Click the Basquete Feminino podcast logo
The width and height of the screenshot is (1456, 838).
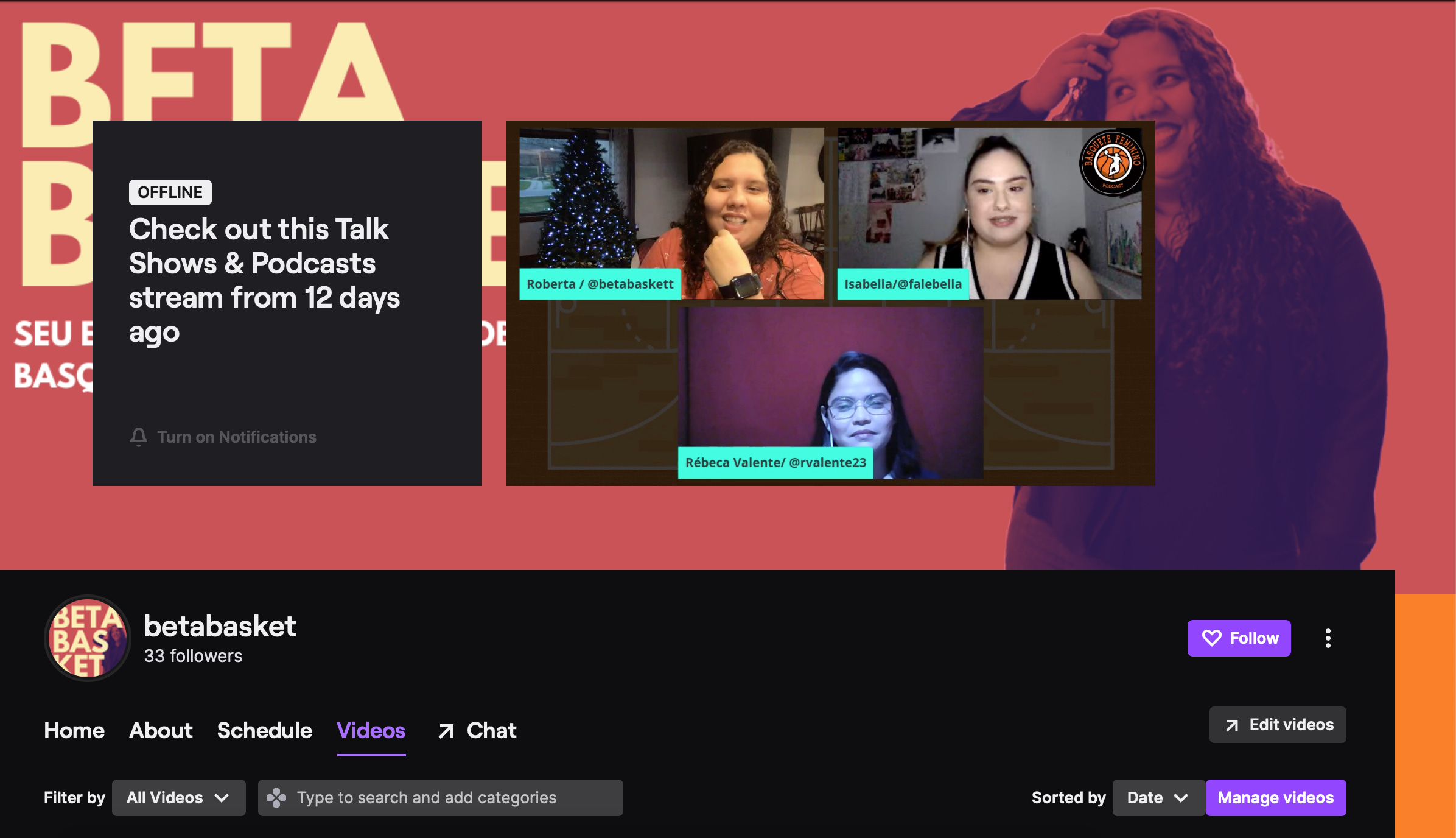point(1112,163)
